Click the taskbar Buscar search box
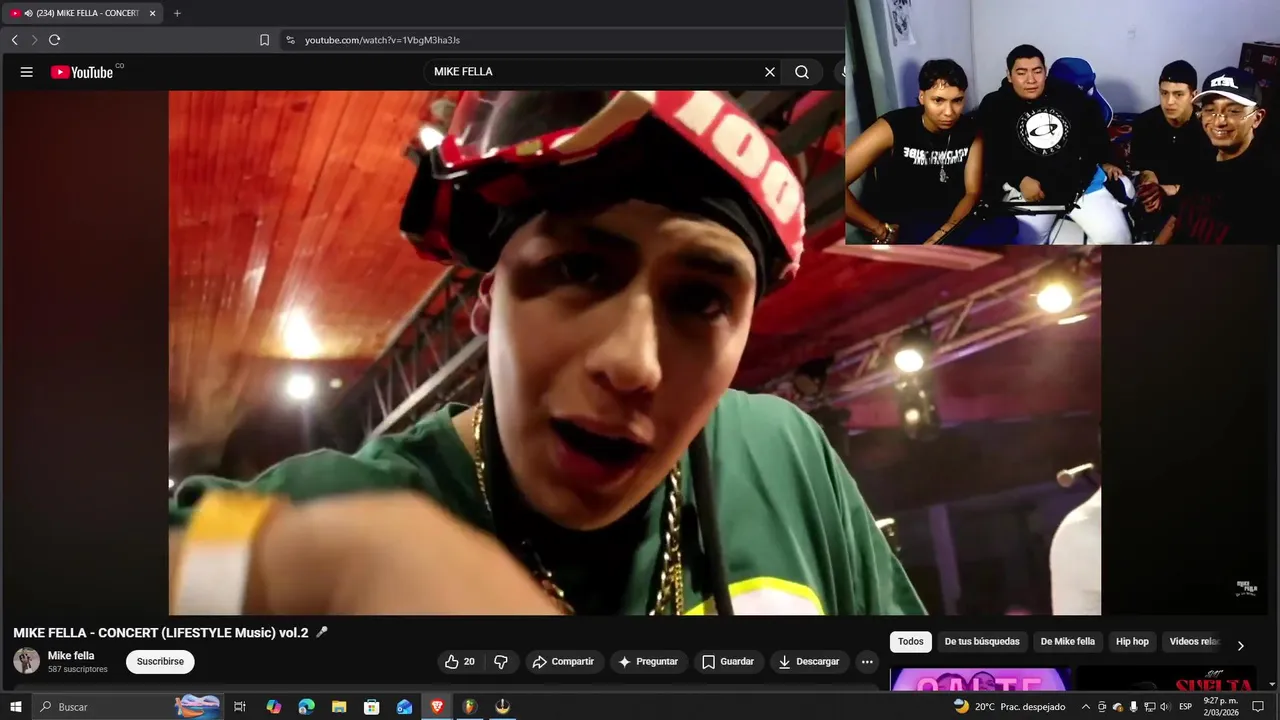The image size is (1280, 720). pos(128,706)
